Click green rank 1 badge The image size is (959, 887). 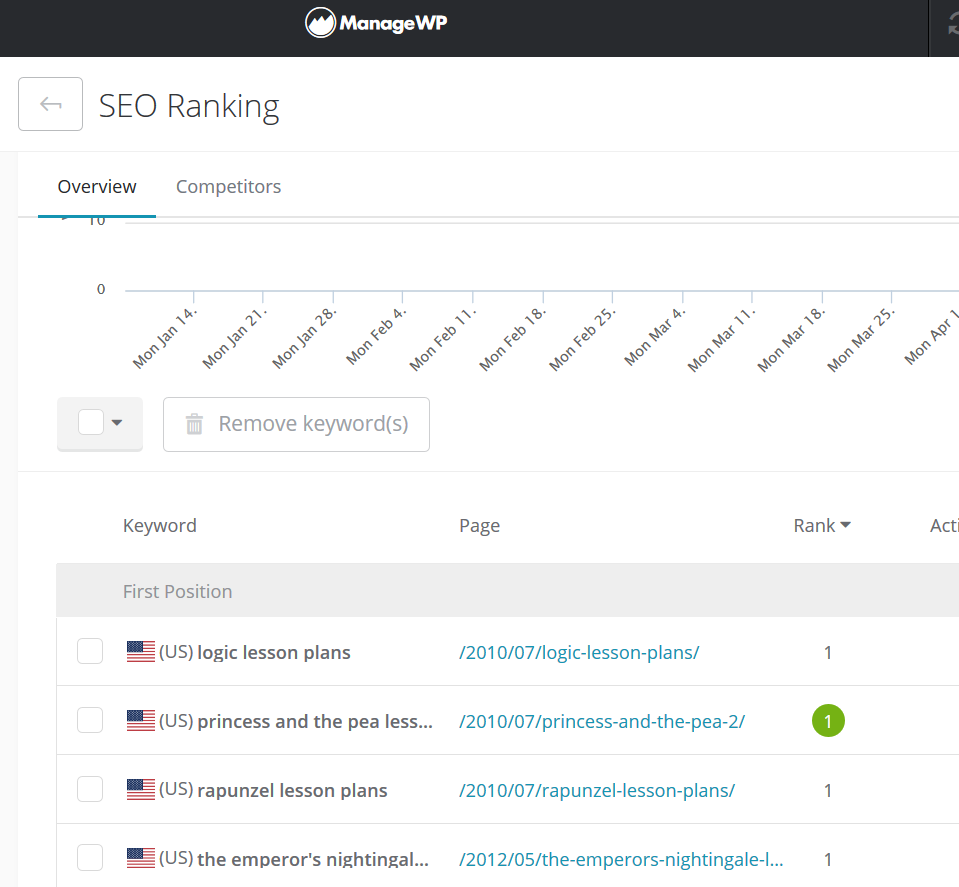point(828,721)
